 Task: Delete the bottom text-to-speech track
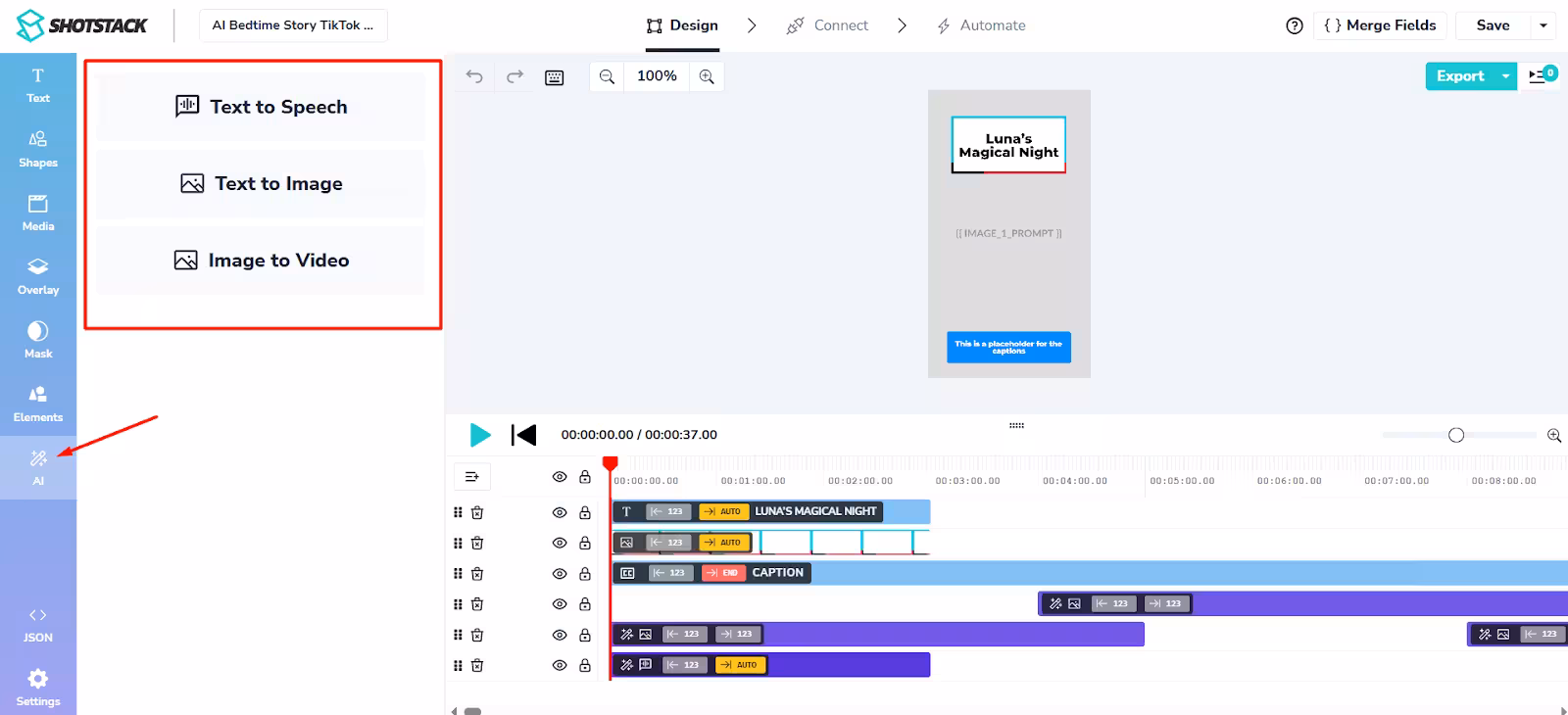click(477, 665)
